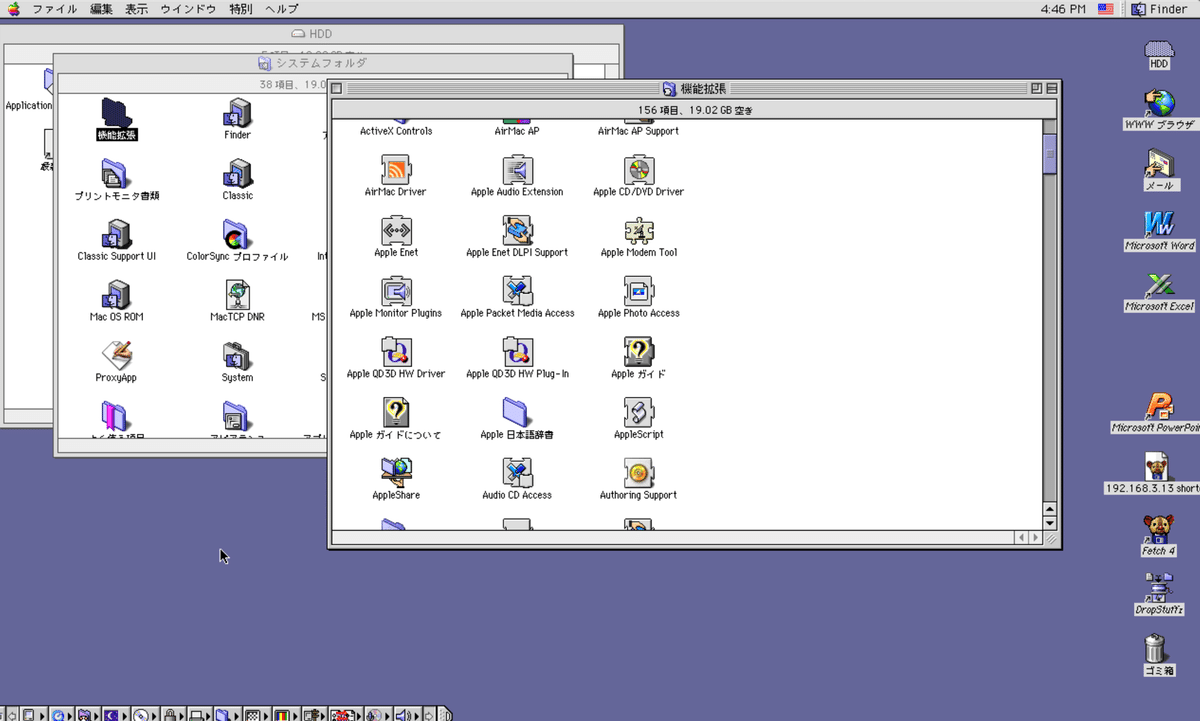Open the WWW ブラウザ desktop icon
Image resolution: width=1200 pixels, height=721 pixels.
(x=1159, y=104)
